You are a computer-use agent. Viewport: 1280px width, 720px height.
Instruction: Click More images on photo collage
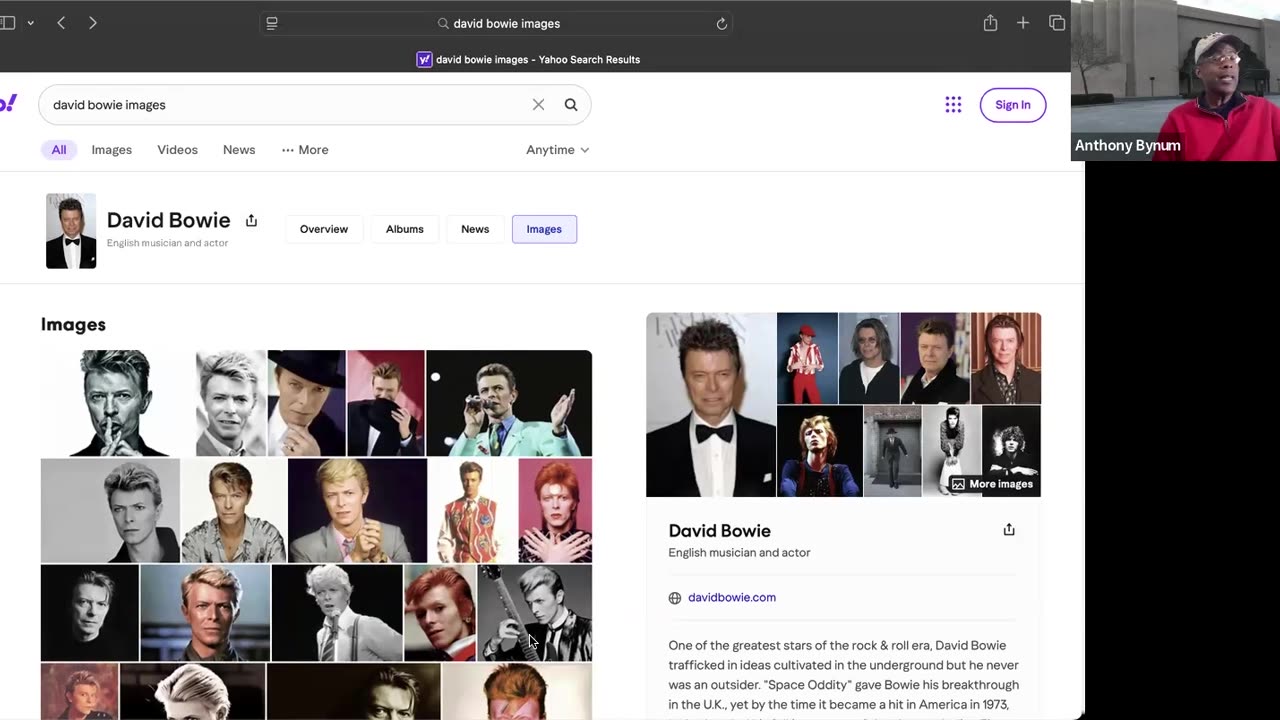click(x=992, y=484)
